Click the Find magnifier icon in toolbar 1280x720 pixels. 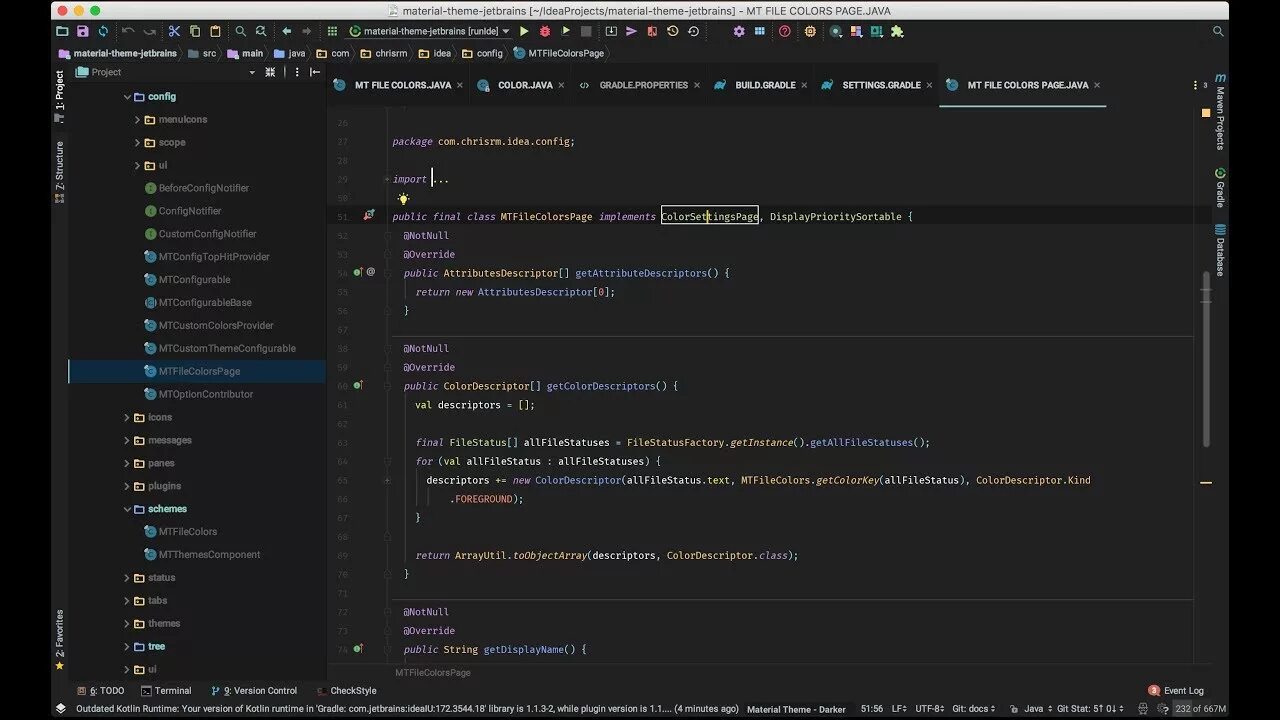pyautogui.click(x=240, y=31)
